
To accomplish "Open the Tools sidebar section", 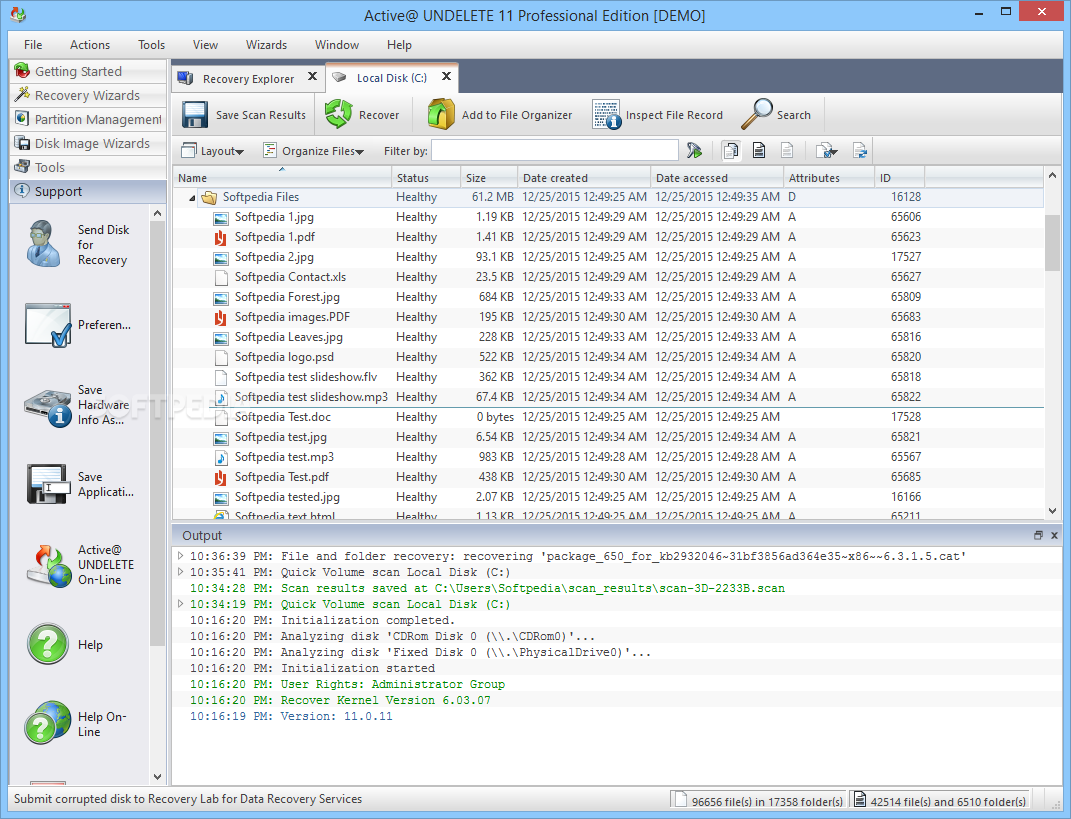I will click(88, 167).
